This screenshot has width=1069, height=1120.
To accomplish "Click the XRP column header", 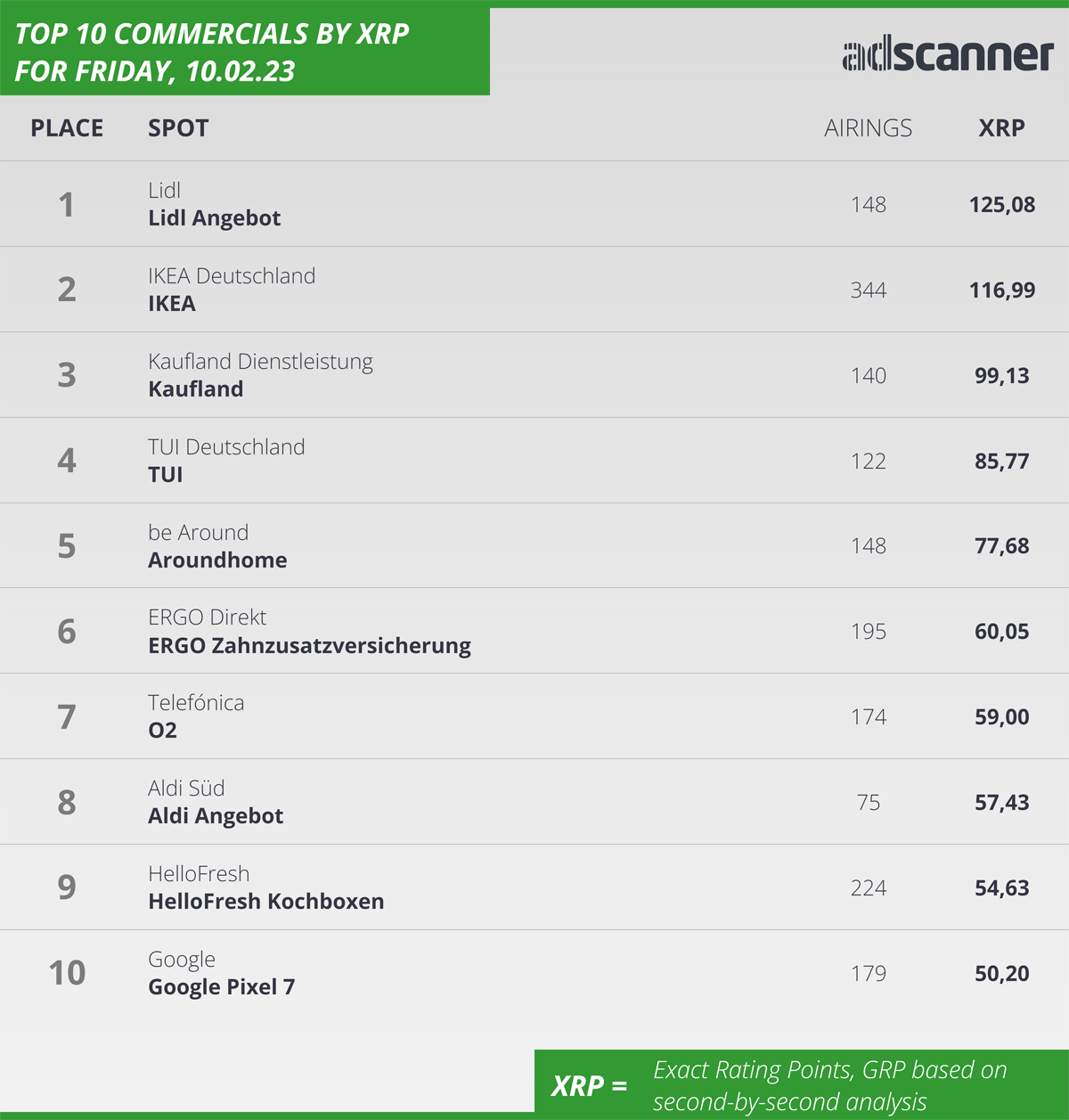I will [1001, 128].
